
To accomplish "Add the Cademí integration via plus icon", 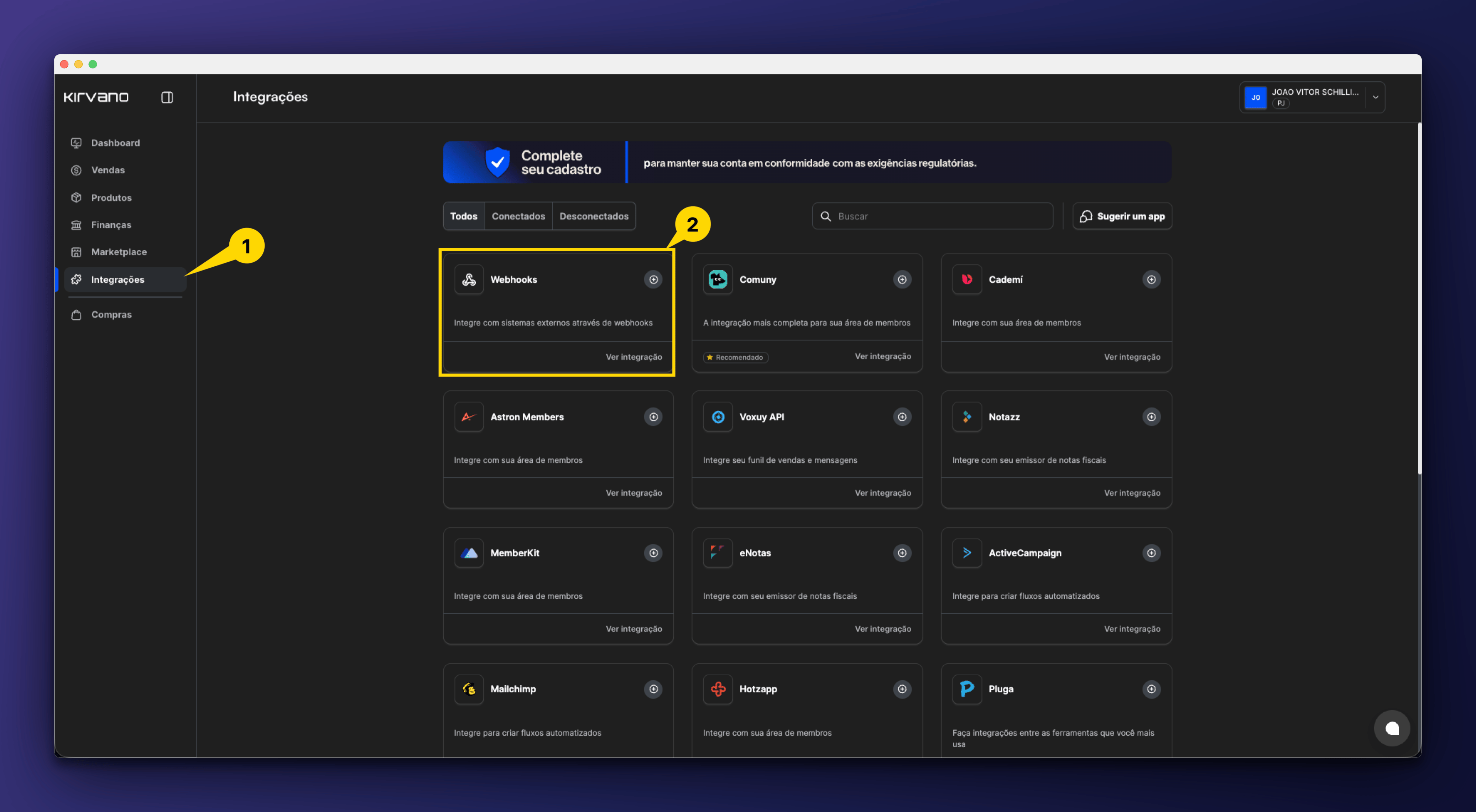I will (1151, 279).
